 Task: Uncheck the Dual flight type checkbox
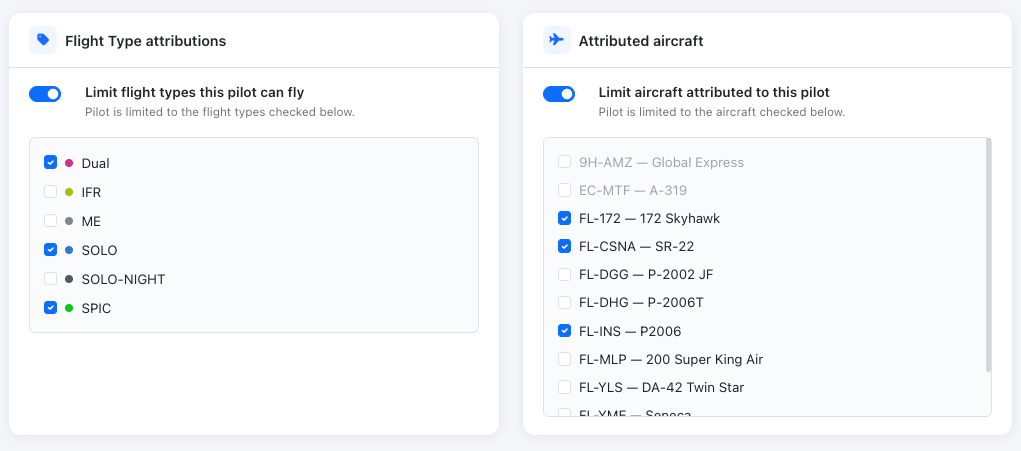(51, 162)
